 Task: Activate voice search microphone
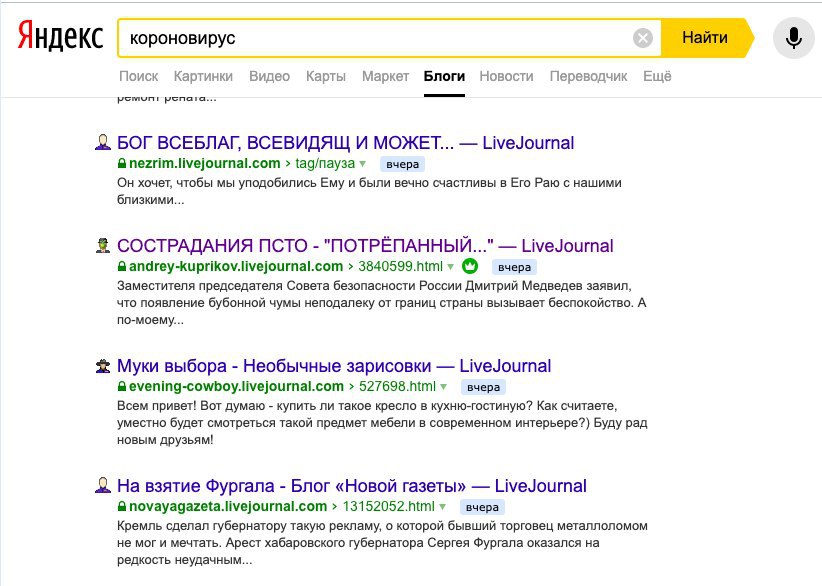794,38
